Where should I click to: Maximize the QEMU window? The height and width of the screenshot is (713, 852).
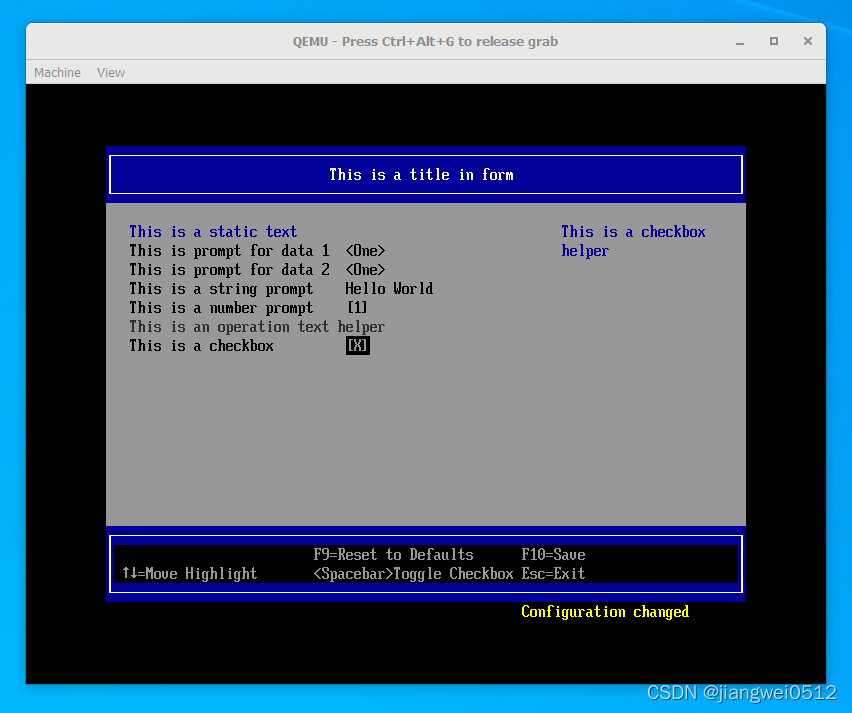(773, 41)
